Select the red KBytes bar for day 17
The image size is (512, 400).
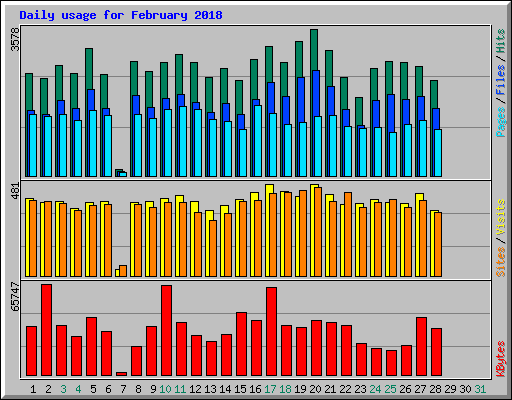coord(271,332)
